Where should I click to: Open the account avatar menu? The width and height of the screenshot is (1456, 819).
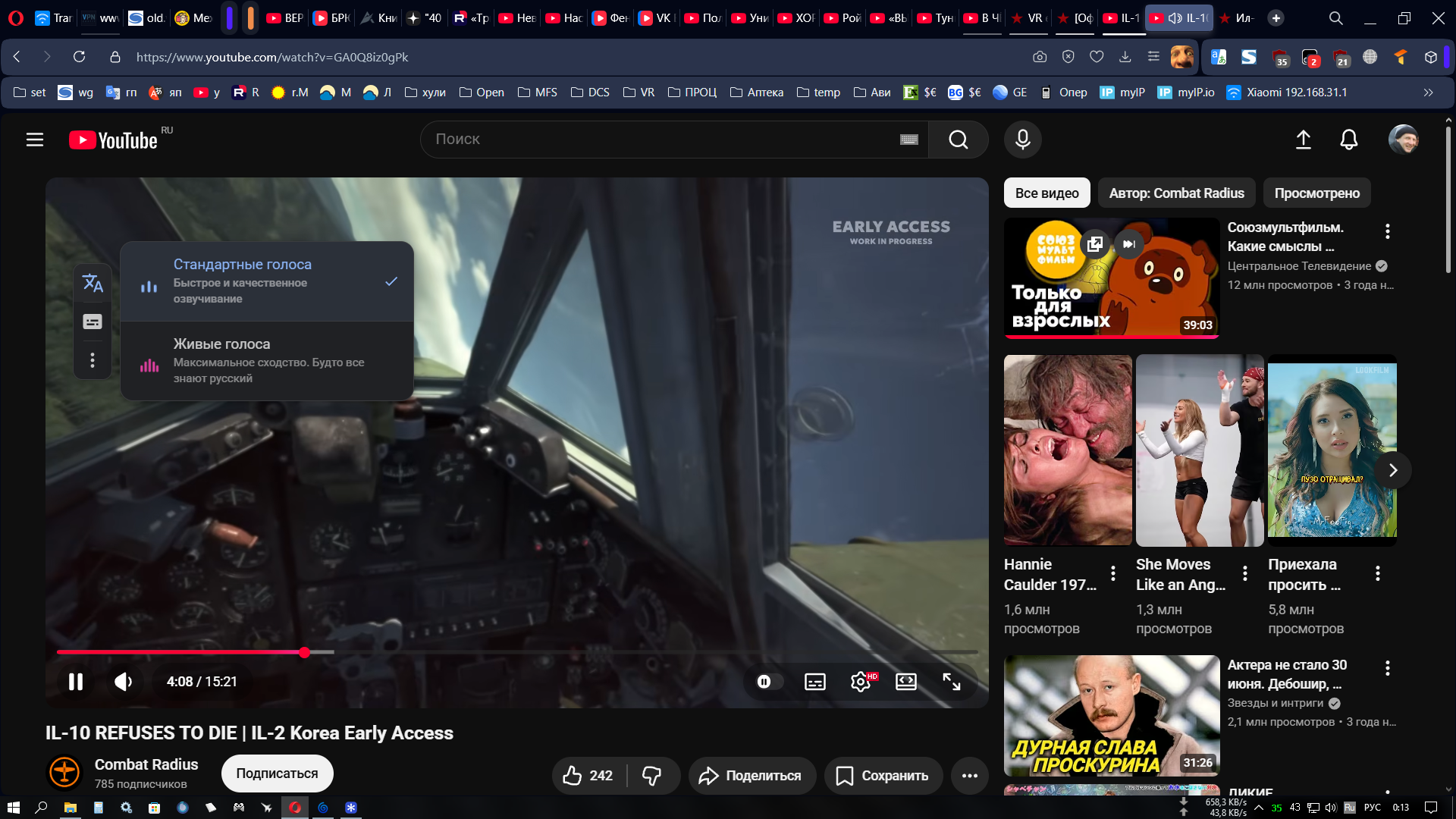click(1403, 140)
